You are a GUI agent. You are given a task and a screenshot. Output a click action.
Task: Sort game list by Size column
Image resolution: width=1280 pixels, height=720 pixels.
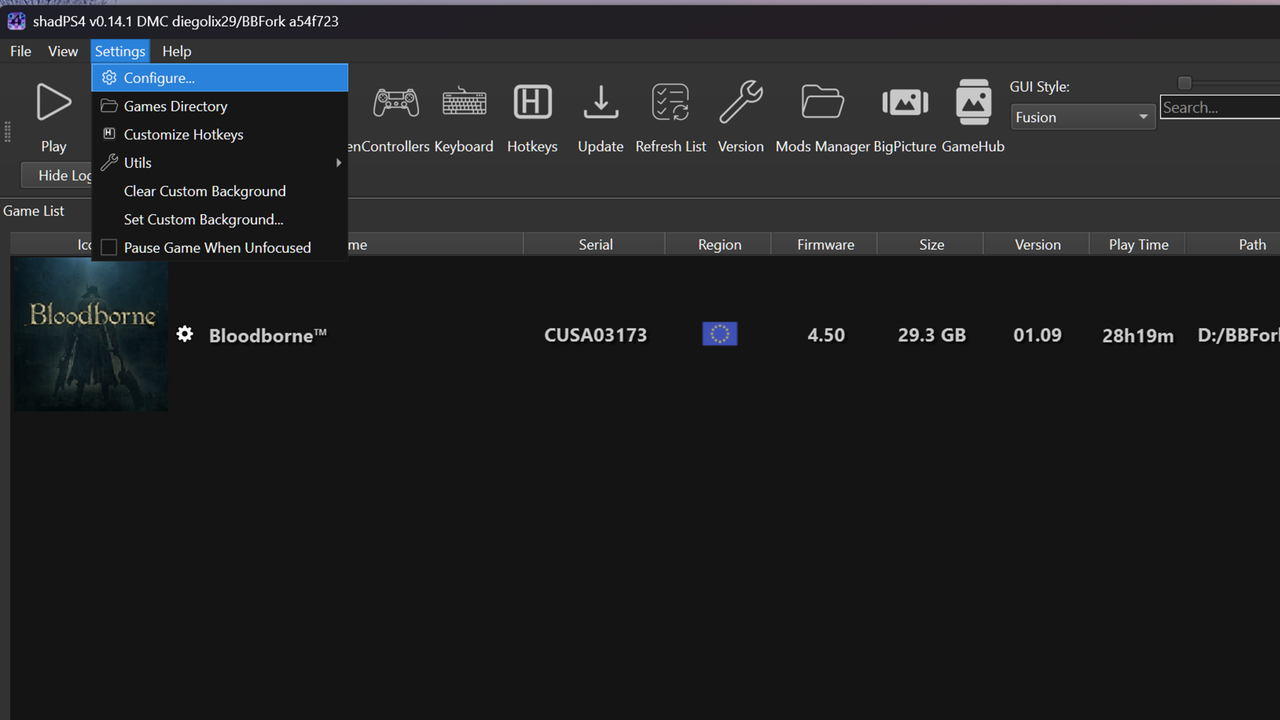[931, 245]
